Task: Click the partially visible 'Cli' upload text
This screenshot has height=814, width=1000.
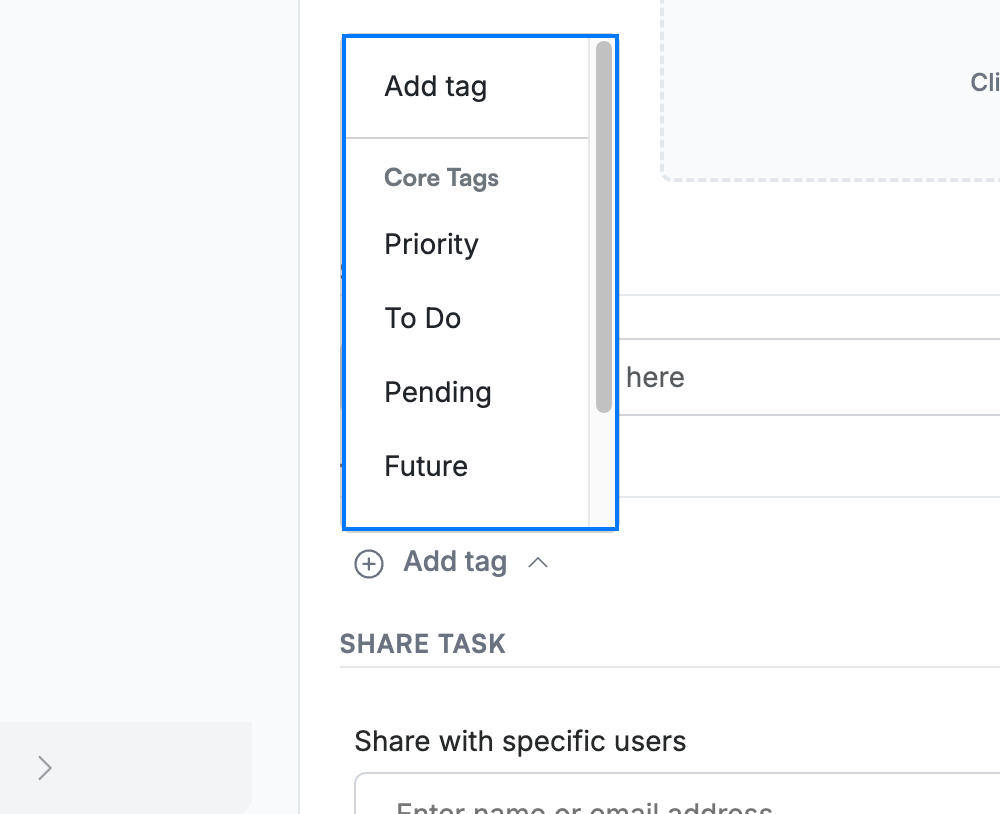Action: pyautogui.click(x=985, y=82)
